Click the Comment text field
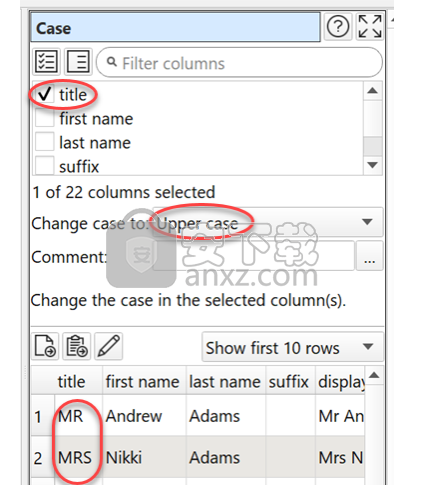 tap(253, 256)
